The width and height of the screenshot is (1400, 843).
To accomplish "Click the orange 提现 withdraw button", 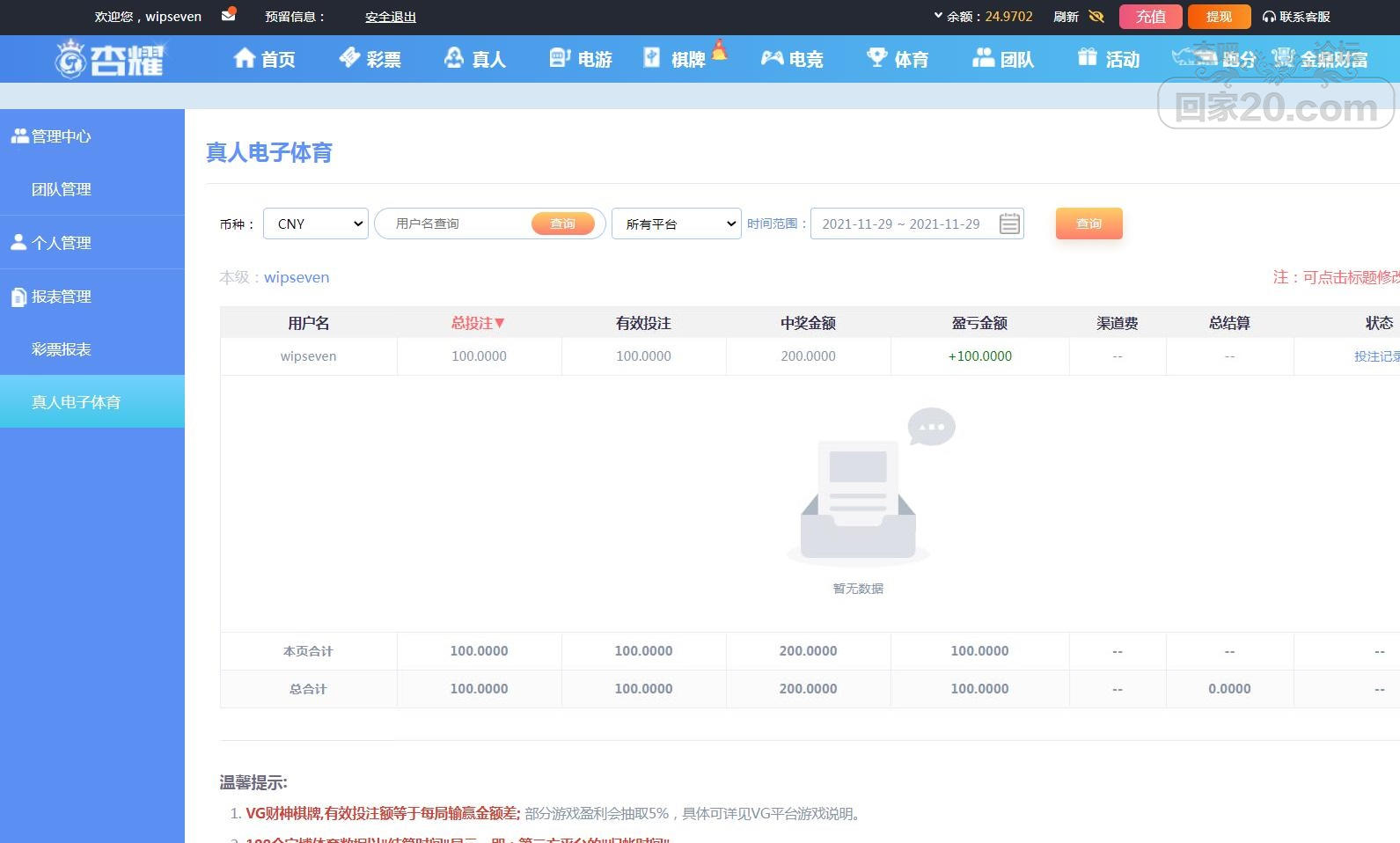I will click(1219, 17).
